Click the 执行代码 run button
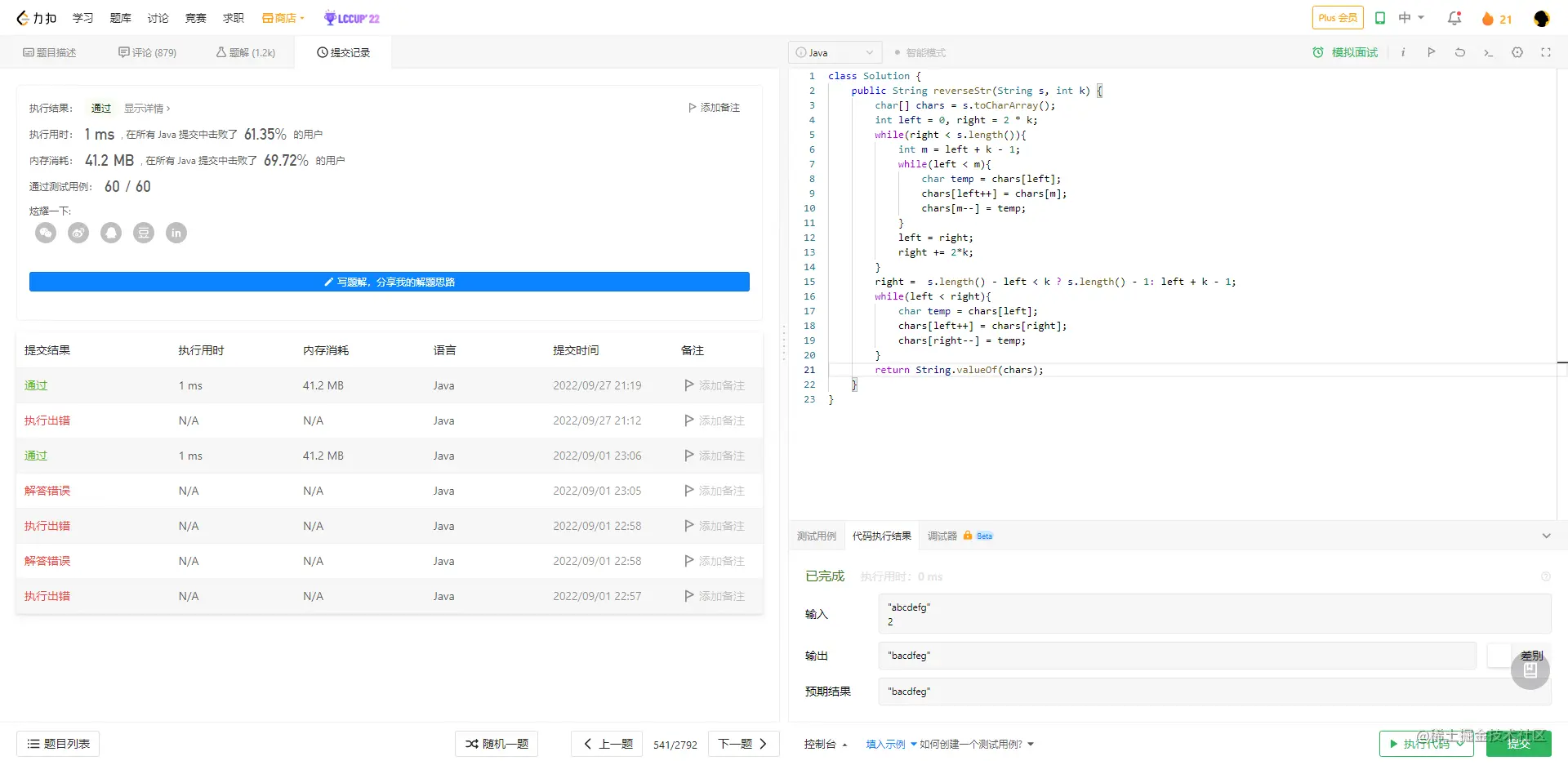This screenshot has width=1568, height=765. click(1426, 744)
